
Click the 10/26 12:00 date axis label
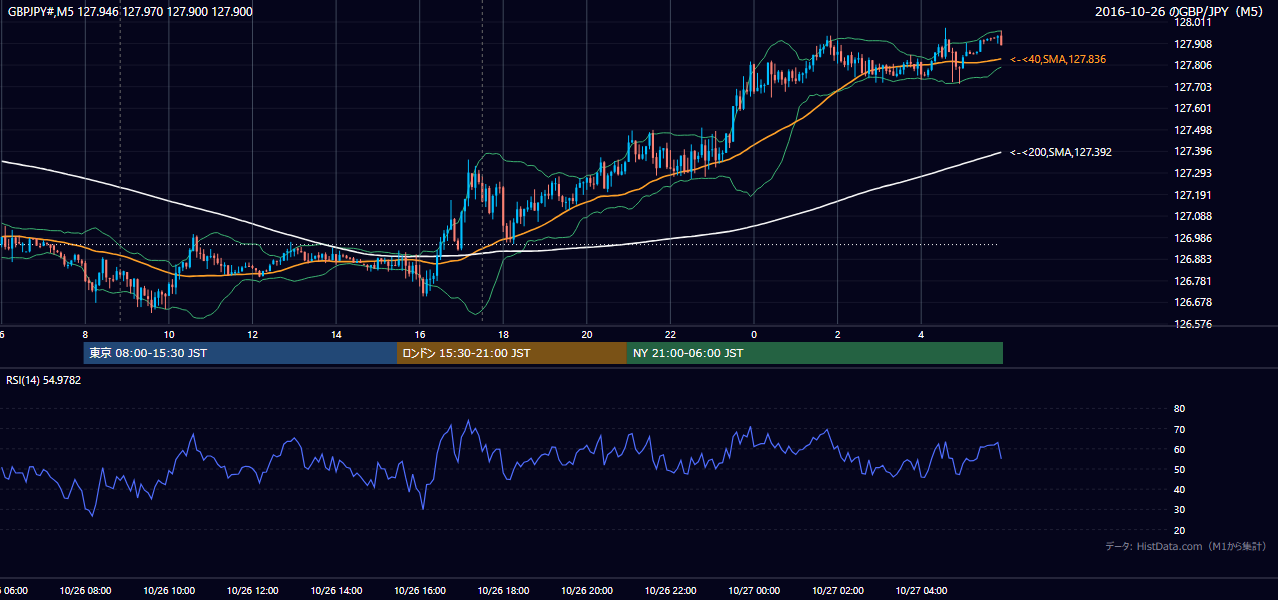click(x=252, y=591)
